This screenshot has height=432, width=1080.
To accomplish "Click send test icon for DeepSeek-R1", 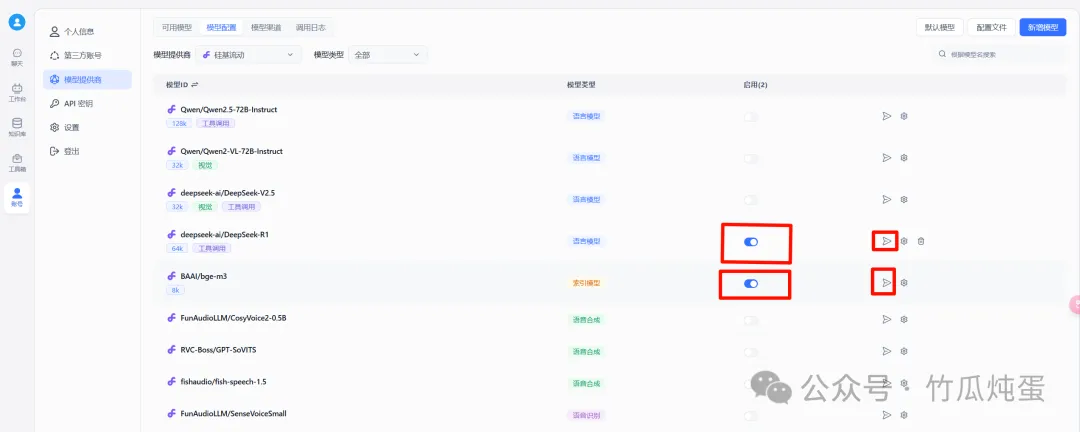I will (x=886, y=241).
